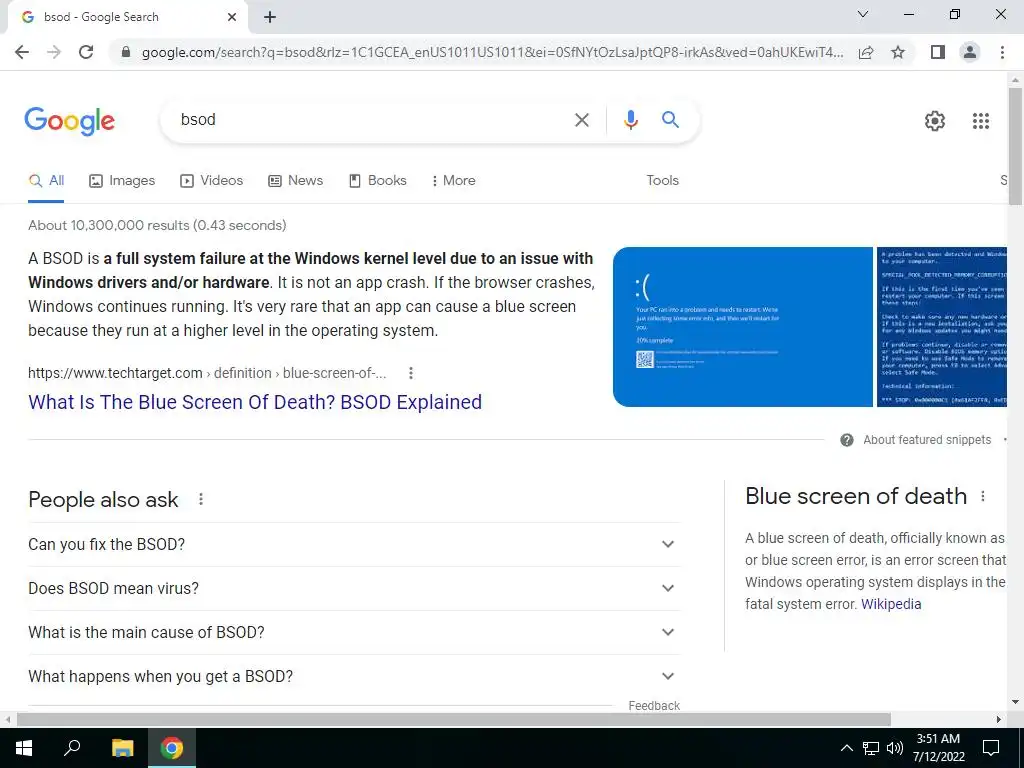The image size is (1024, 768).
Task: Open Windows taskbar search
Action: click(72, 748)
